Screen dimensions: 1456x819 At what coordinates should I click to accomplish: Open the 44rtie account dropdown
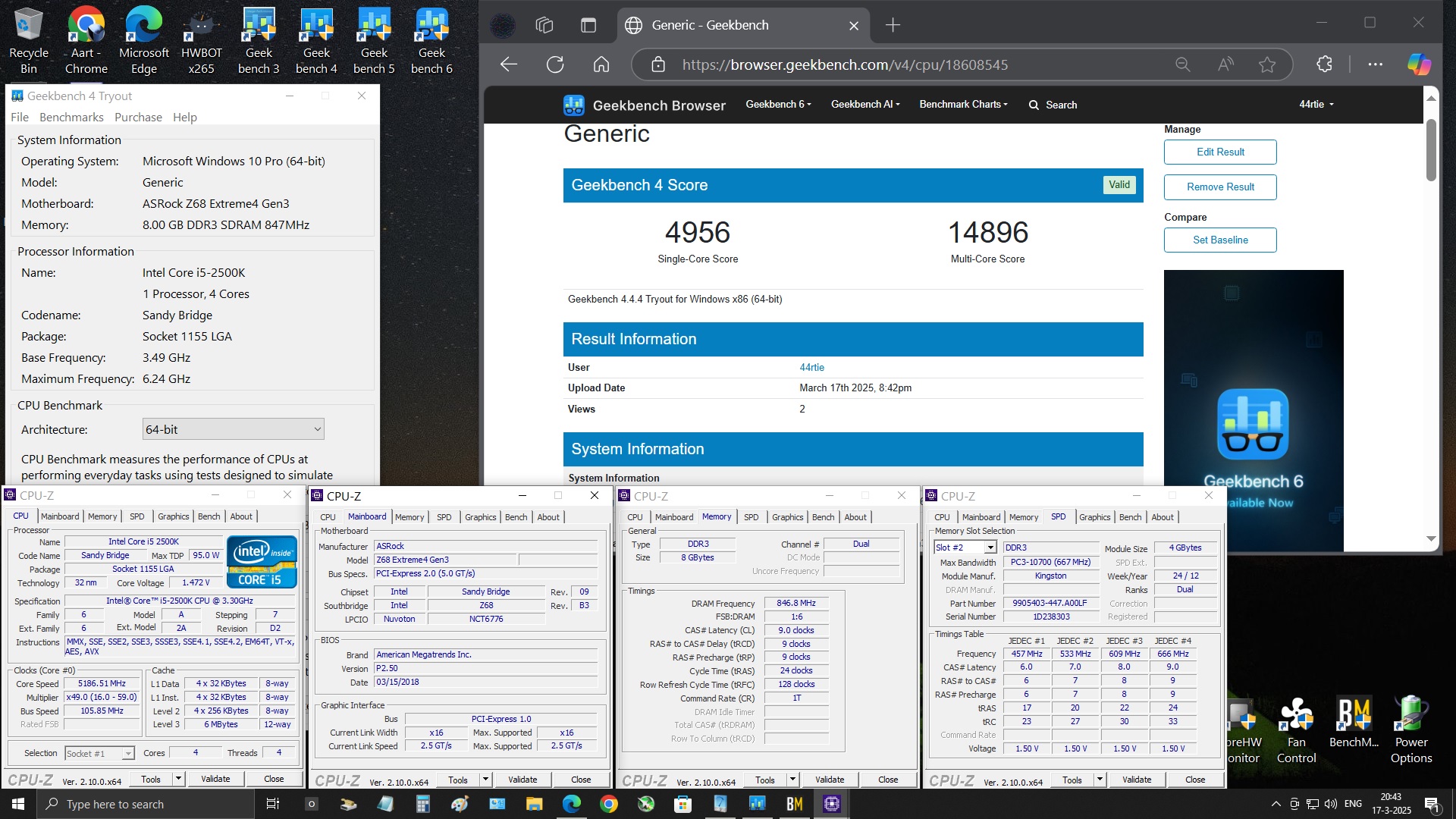(x=1316, y=105)
